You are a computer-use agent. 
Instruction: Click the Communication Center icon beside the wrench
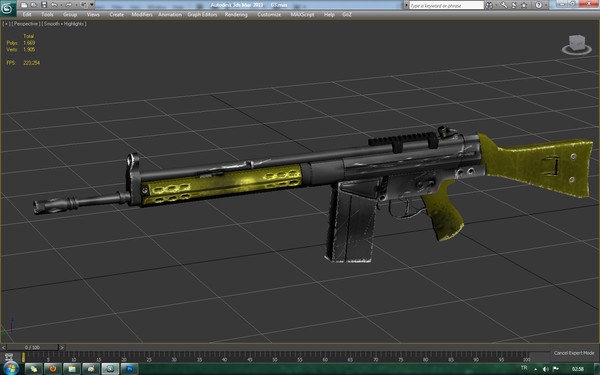(514, 5)
